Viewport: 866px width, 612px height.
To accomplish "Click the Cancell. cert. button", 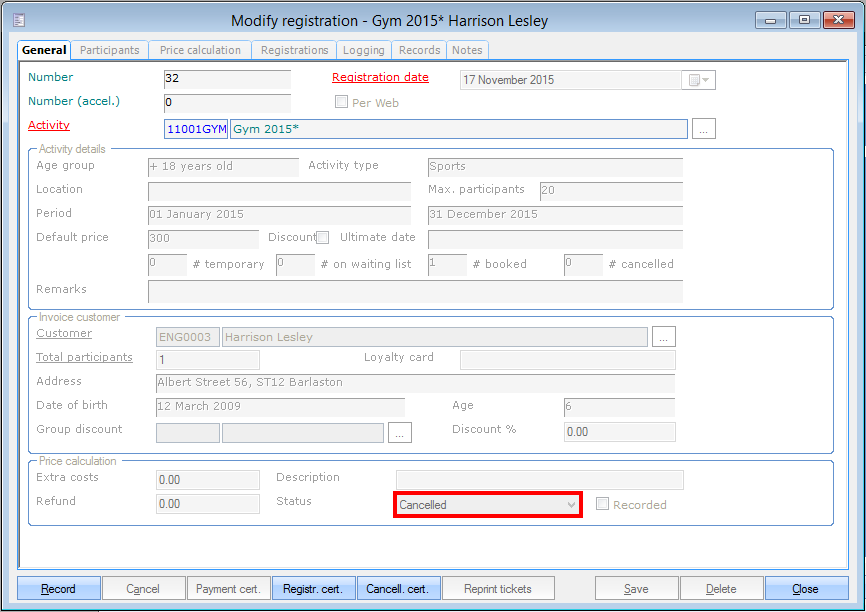I will click(x=398, y=589).
